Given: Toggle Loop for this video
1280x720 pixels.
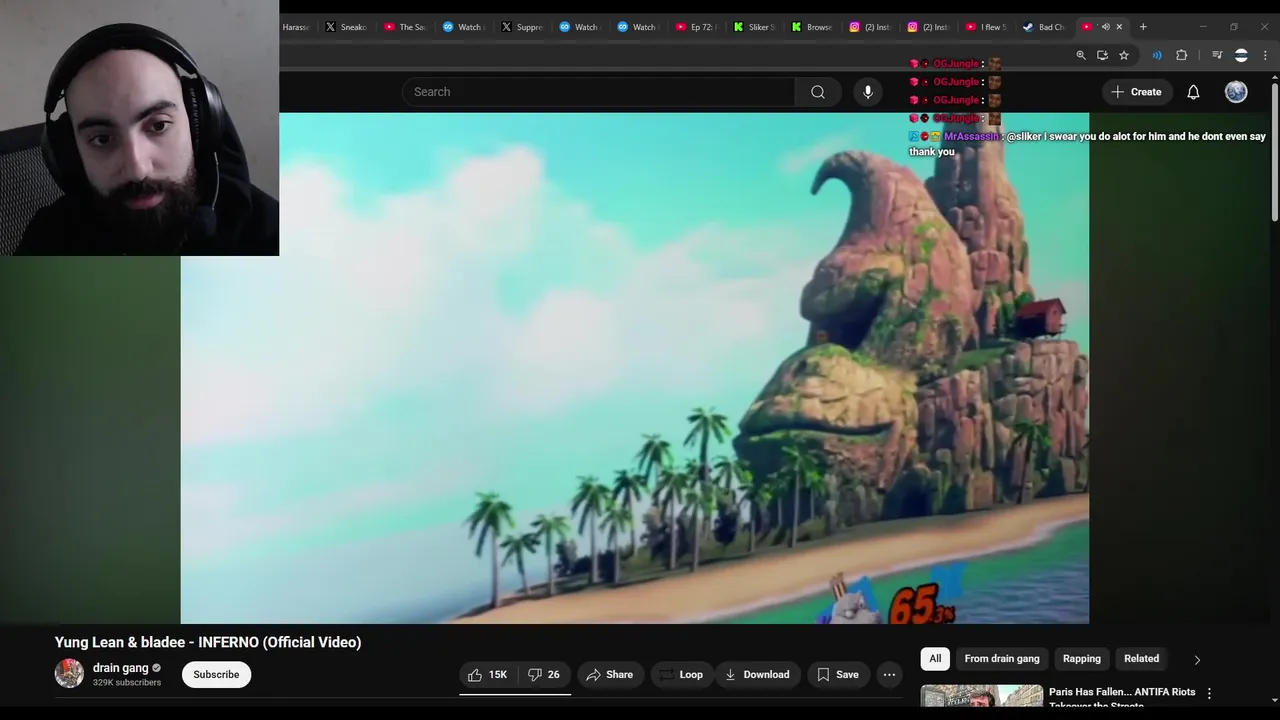Looking at the screenshot, I should (681, 675).
